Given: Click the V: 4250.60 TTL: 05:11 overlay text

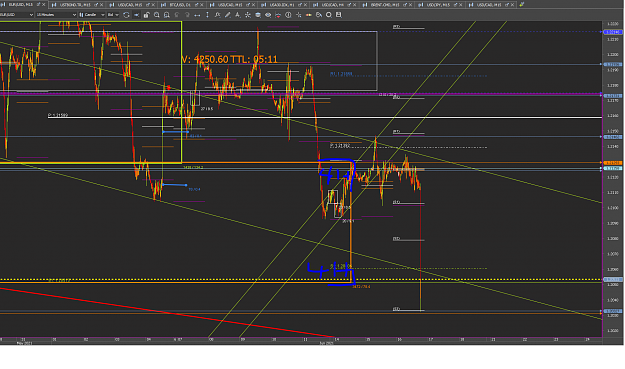Looking at the screenshot, I should click(x=229, y=59).
